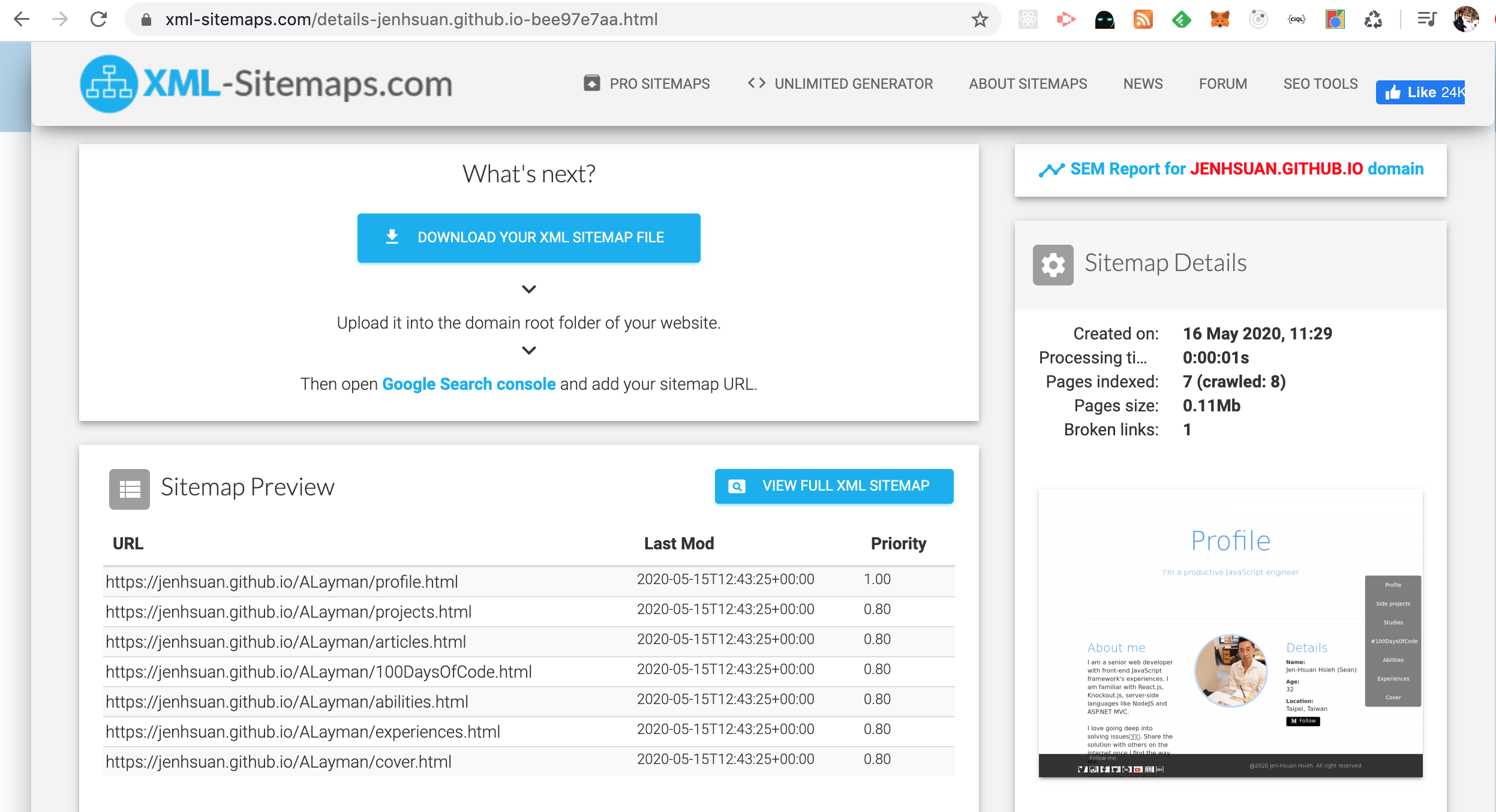Open the MetaMask fox extension
This screenshot has width=1496, height=812.
pyautogui.click(x=1219, y=20)
